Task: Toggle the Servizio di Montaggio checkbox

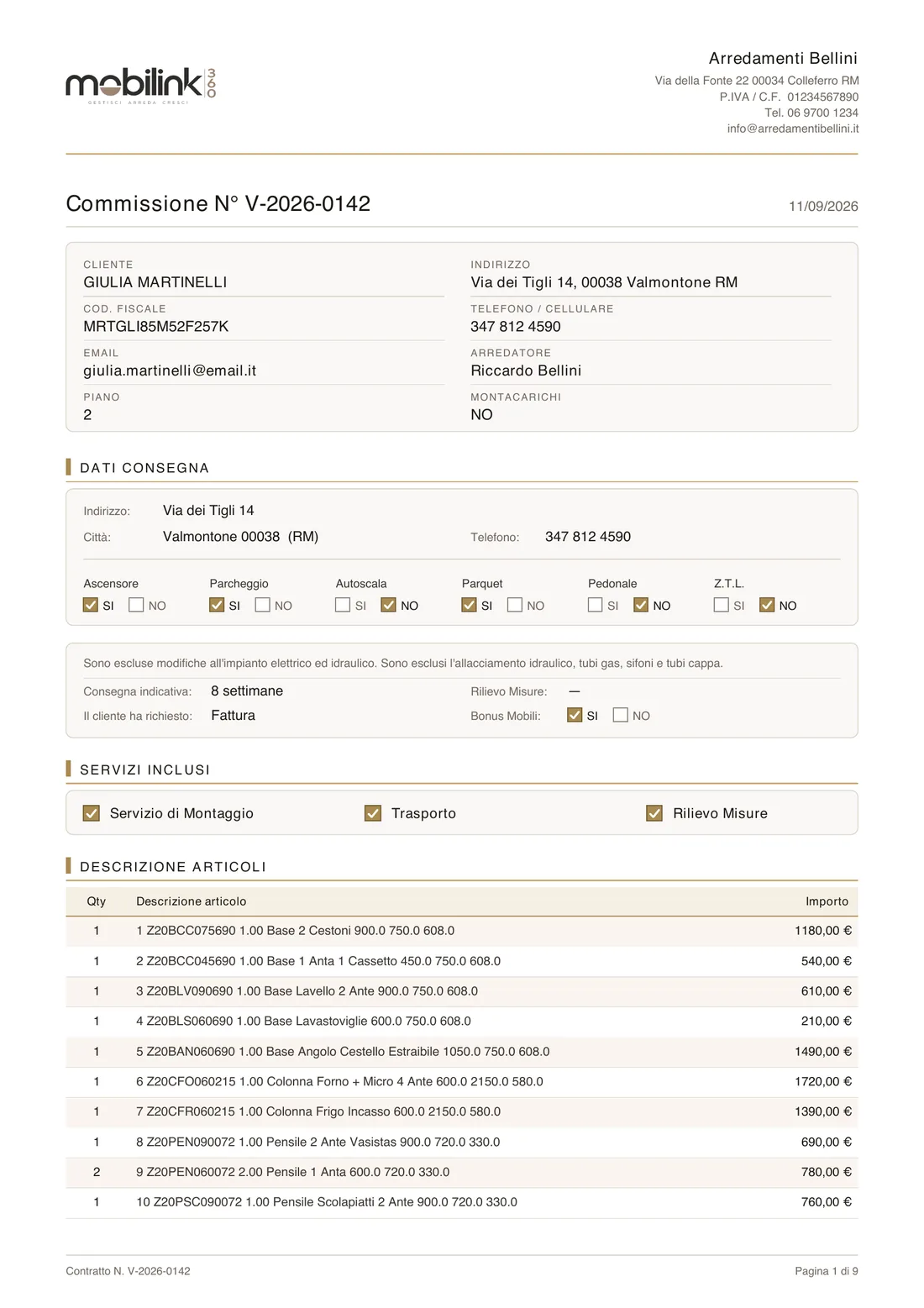Action: click(92, 813)
